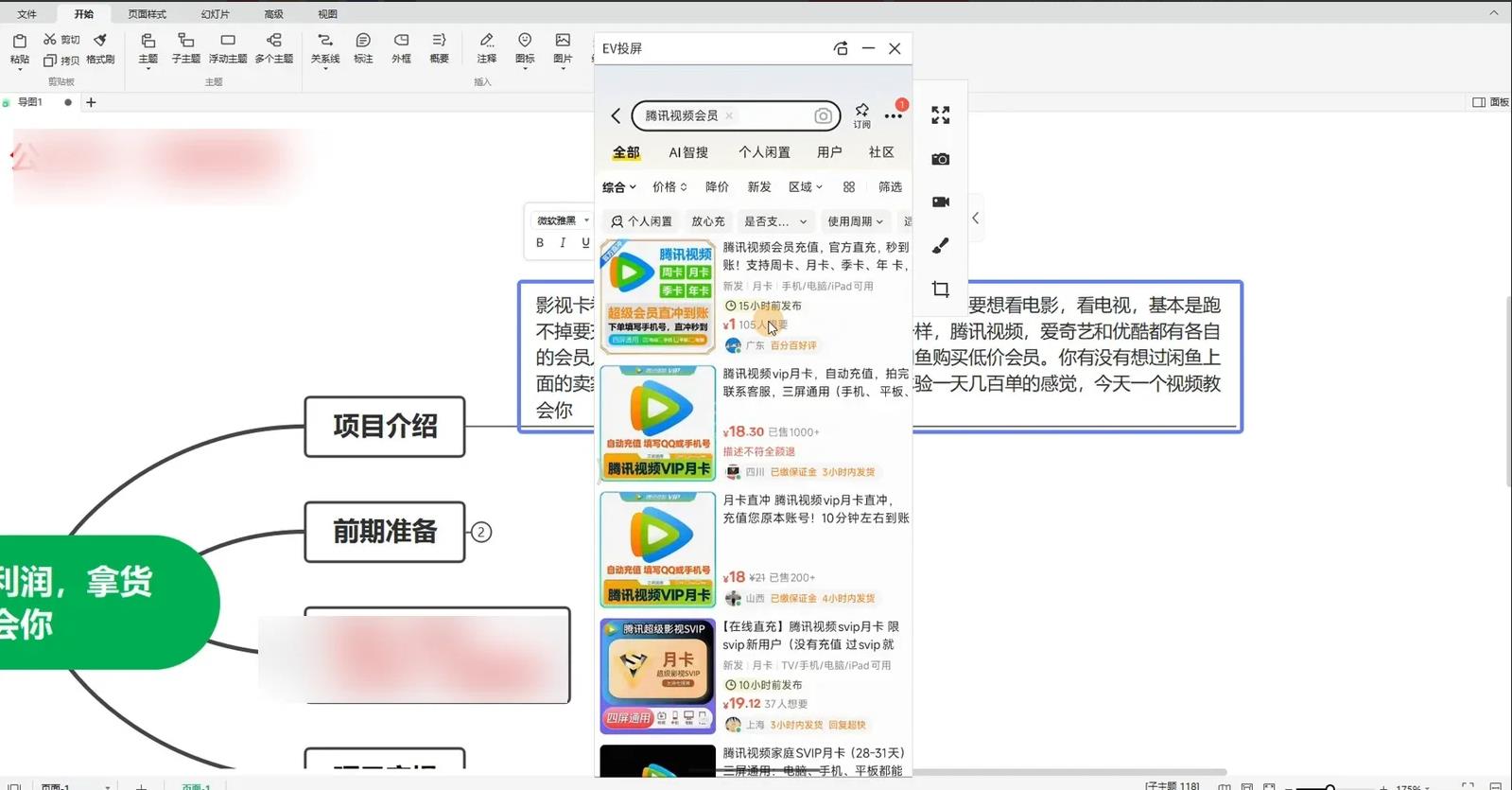
Task: Expand the 前期准备 node collapse counter (2)
Action: [x=481, y=533]
